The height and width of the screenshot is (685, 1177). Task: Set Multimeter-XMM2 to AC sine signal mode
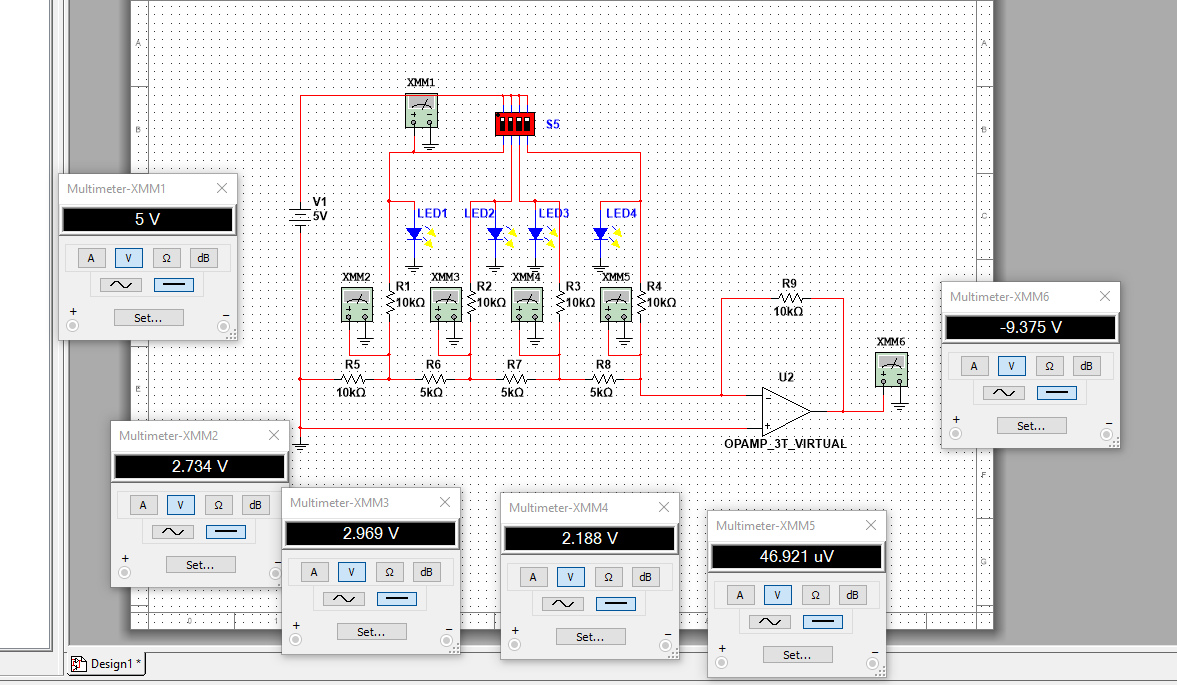[x=173, y=532]
